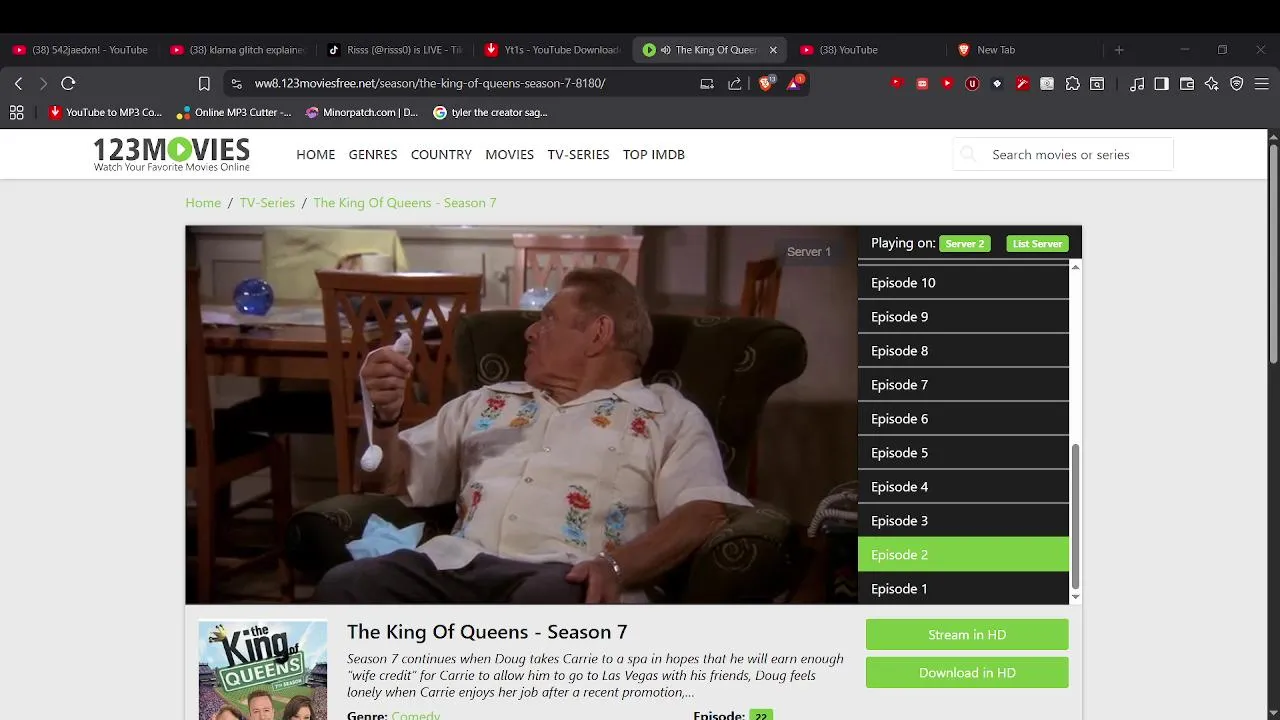Open Online MP3 Cutter bookmark
Viewport: 1280px width, 720px height.
(x=233, y=113)
